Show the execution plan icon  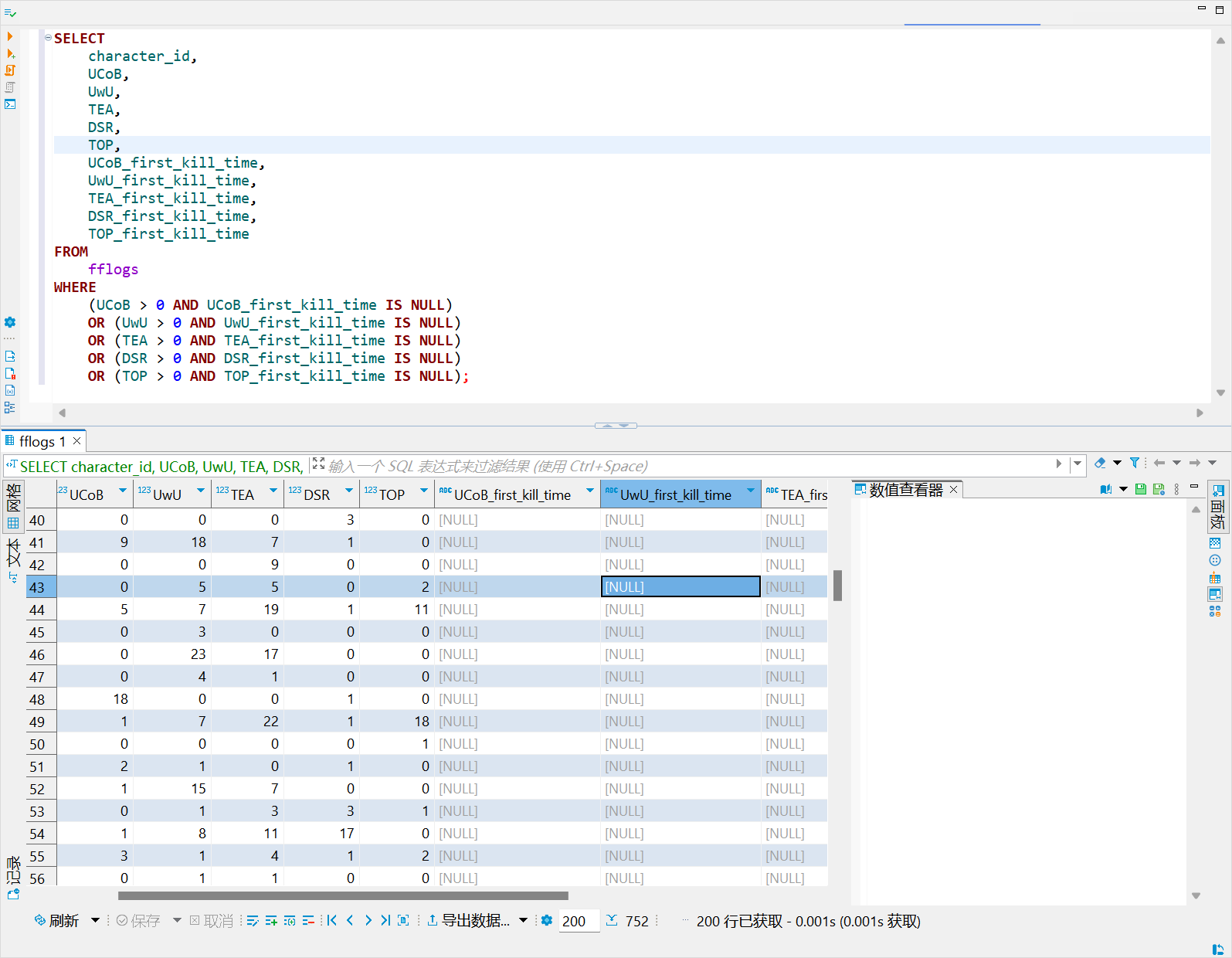click(10, 87)
